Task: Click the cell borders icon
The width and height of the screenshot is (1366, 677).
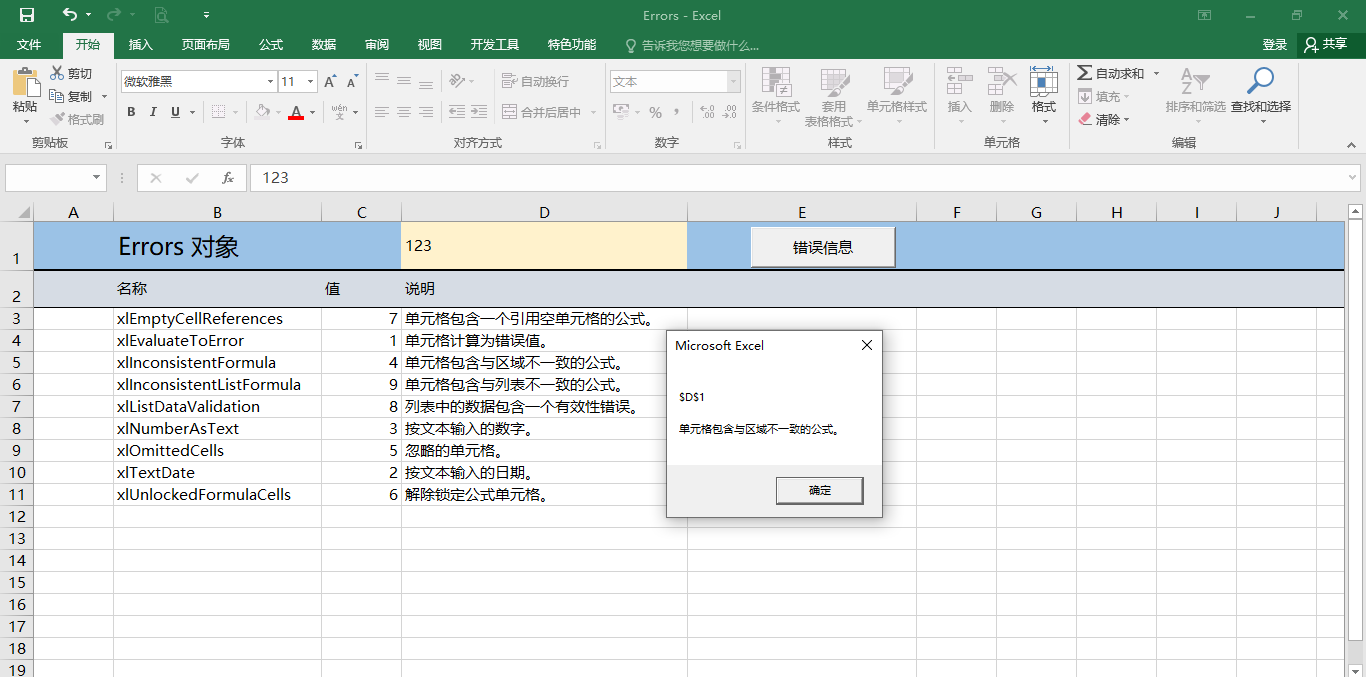Action: (x=218, y=112)
